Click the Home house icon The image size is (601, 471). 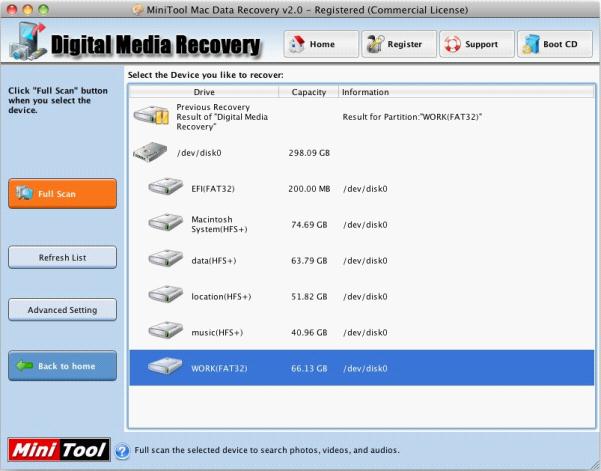[x=297, y=44]
